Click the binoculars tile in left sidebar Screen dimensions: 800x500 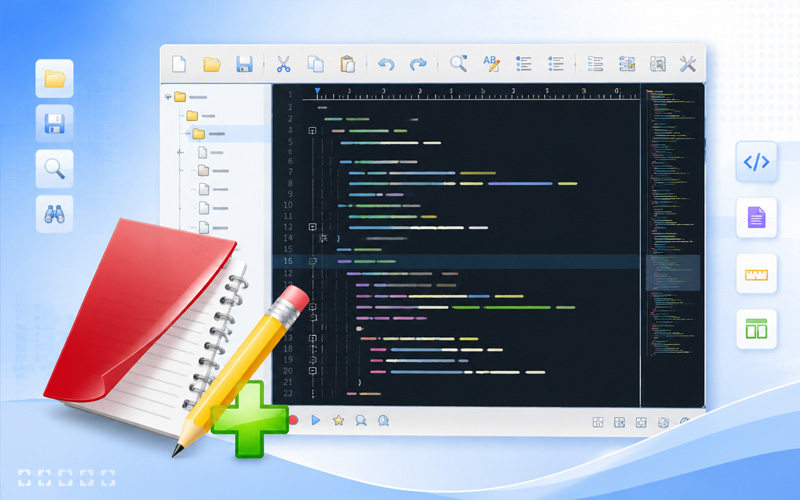coord(55,214)
